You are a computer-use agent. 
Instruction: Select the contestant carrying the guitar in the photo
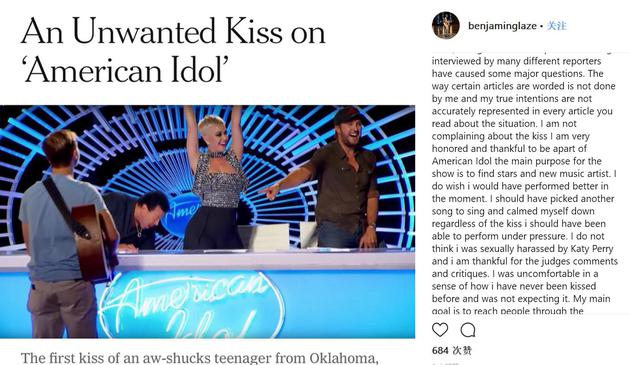66,234
